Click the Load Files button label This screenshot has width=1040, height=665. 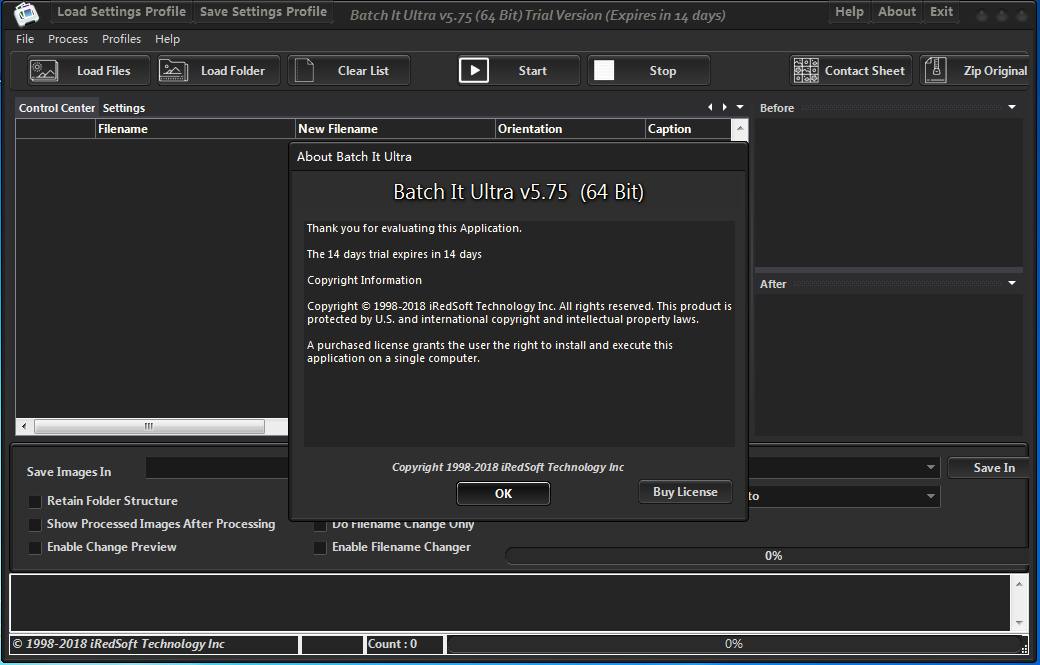point(103,71)
